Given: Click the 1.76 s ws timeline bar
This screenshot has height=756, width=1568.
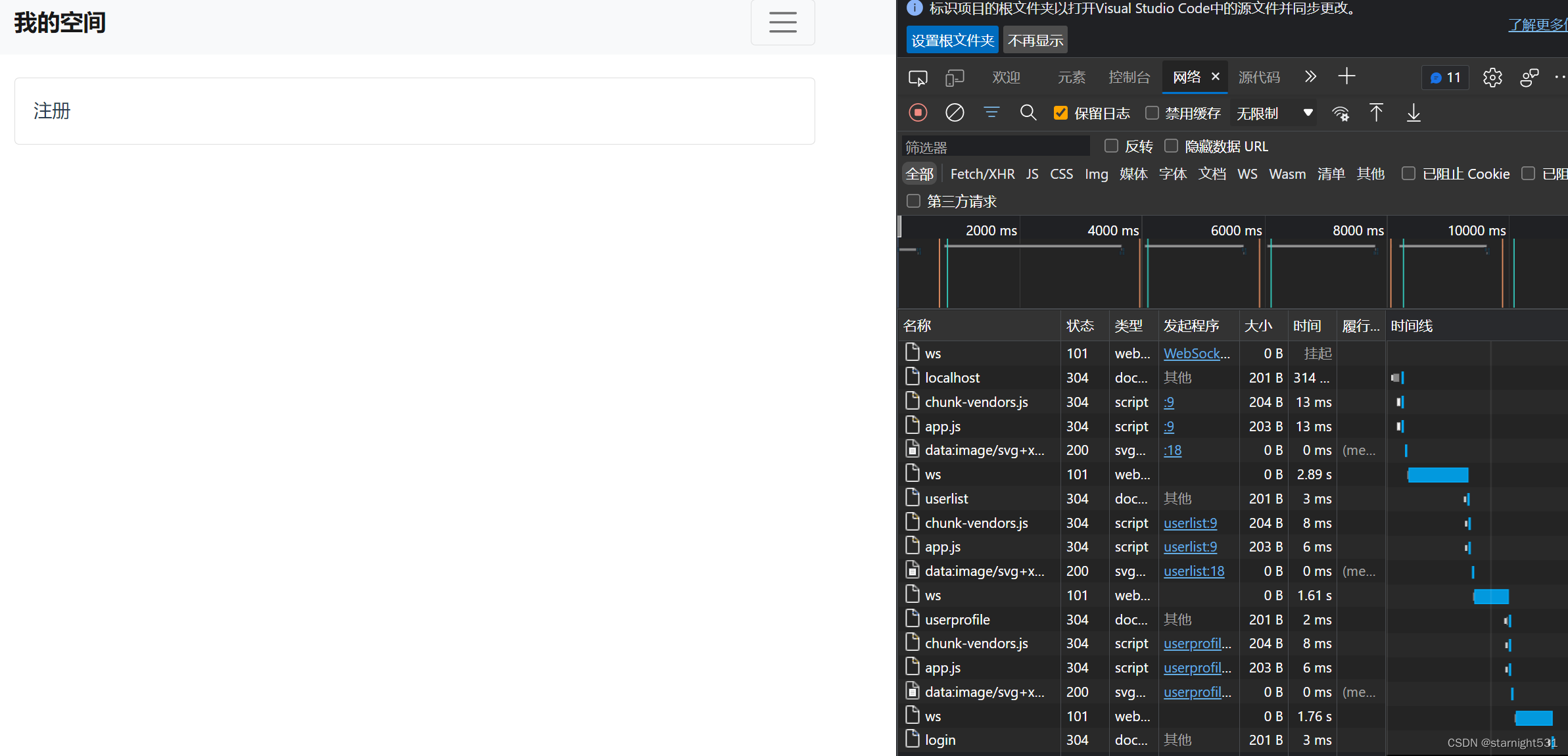Looking at the screenshot, I should click(x=1534, y=717).
